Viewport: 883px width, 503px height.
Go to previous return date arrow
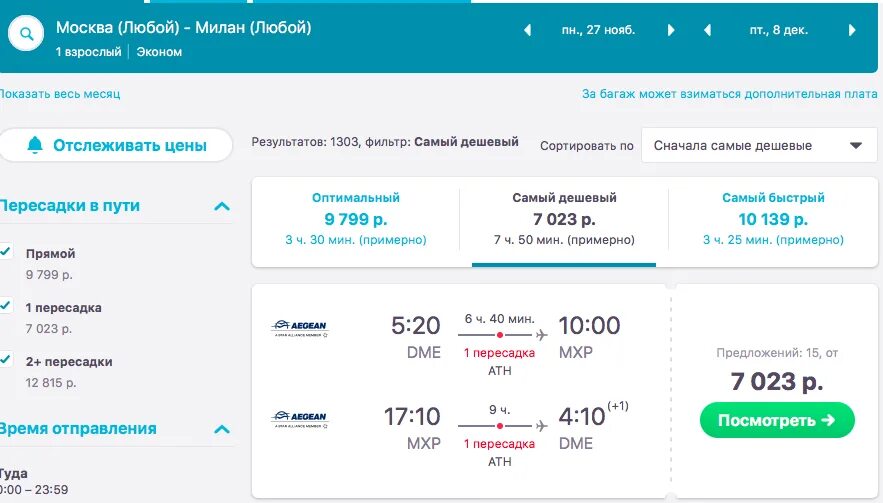point(707,30)
